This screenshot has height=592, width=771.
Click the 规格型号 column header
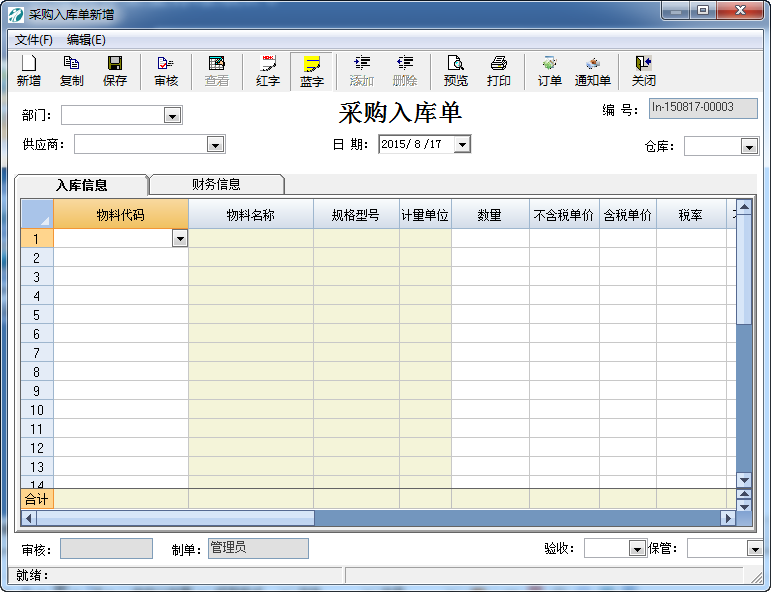coord(356,214)
